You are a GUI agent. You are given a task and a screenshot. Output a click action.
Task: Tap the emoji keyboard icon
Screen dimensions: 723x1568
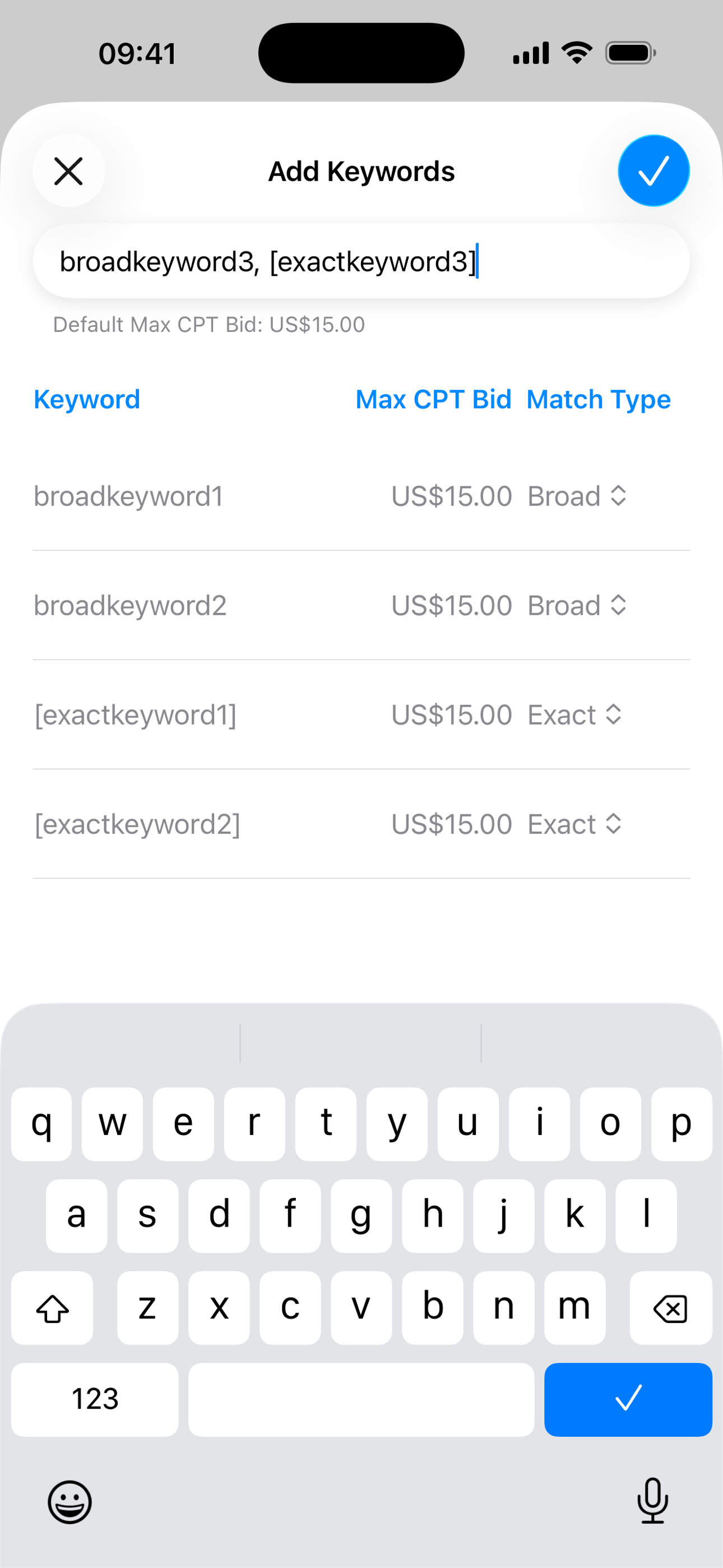(x=70, y=1502)
